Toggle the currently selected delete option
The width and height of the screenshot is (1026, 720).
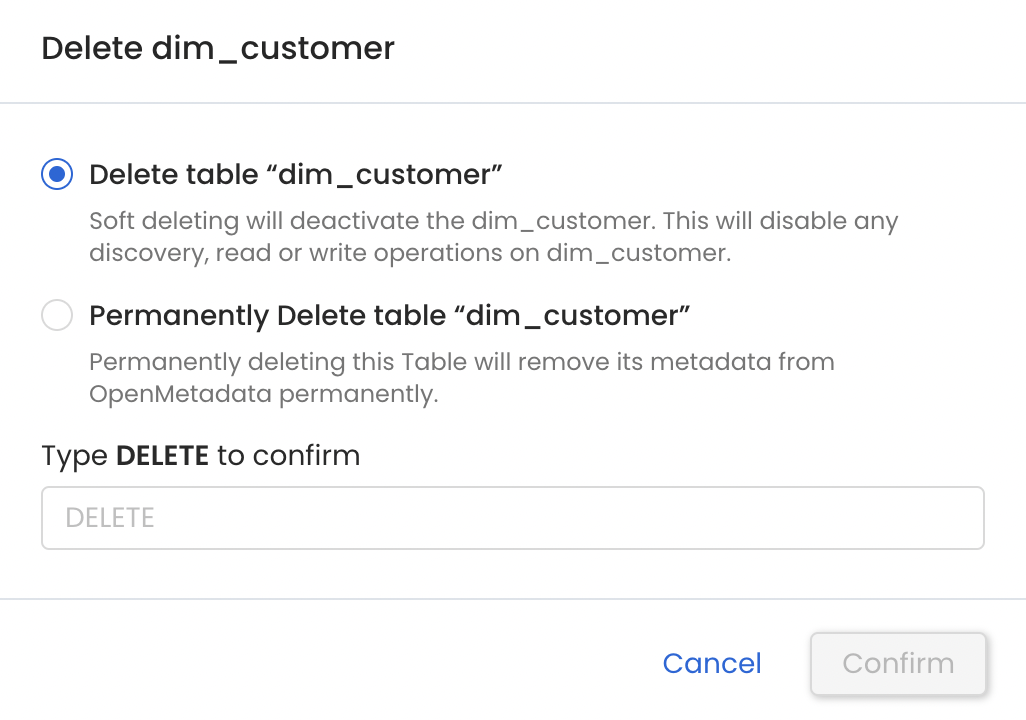57,174
